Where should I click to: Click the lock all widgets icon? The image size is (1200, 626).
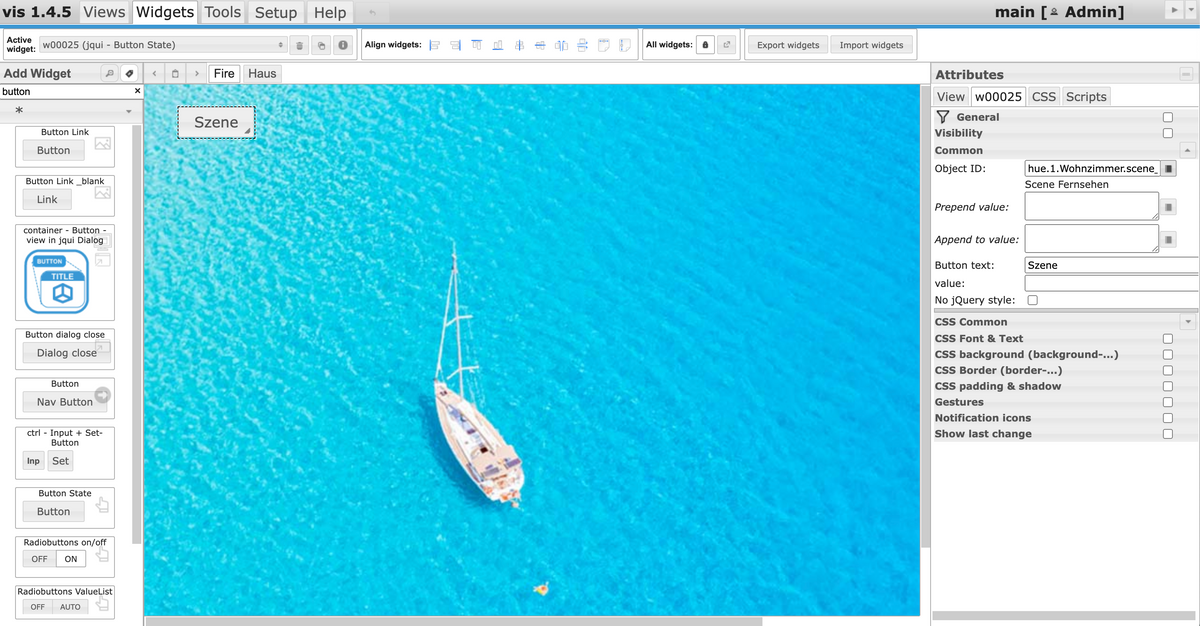click(705, 45)
